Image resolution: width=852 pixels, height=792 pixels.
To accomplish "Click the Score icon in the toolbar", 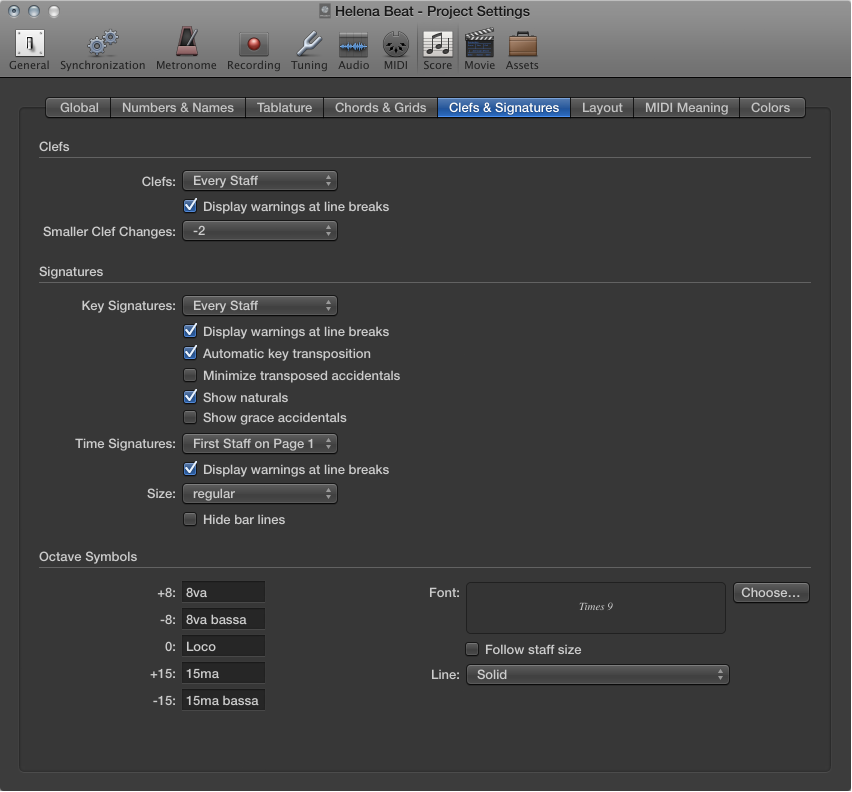I will tap(437, 44).
